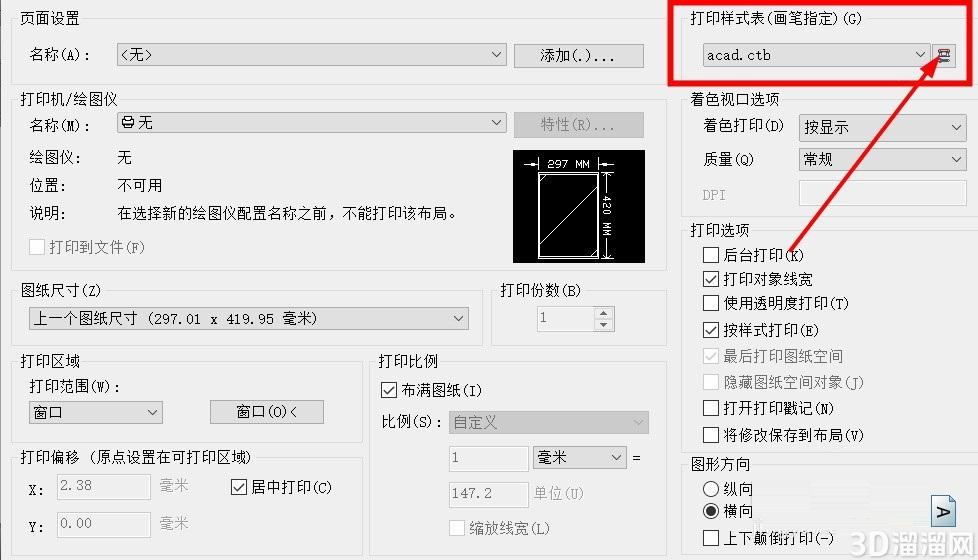Expand the 图纸尺寸(Z) paper size dropdown

point(249,319)
